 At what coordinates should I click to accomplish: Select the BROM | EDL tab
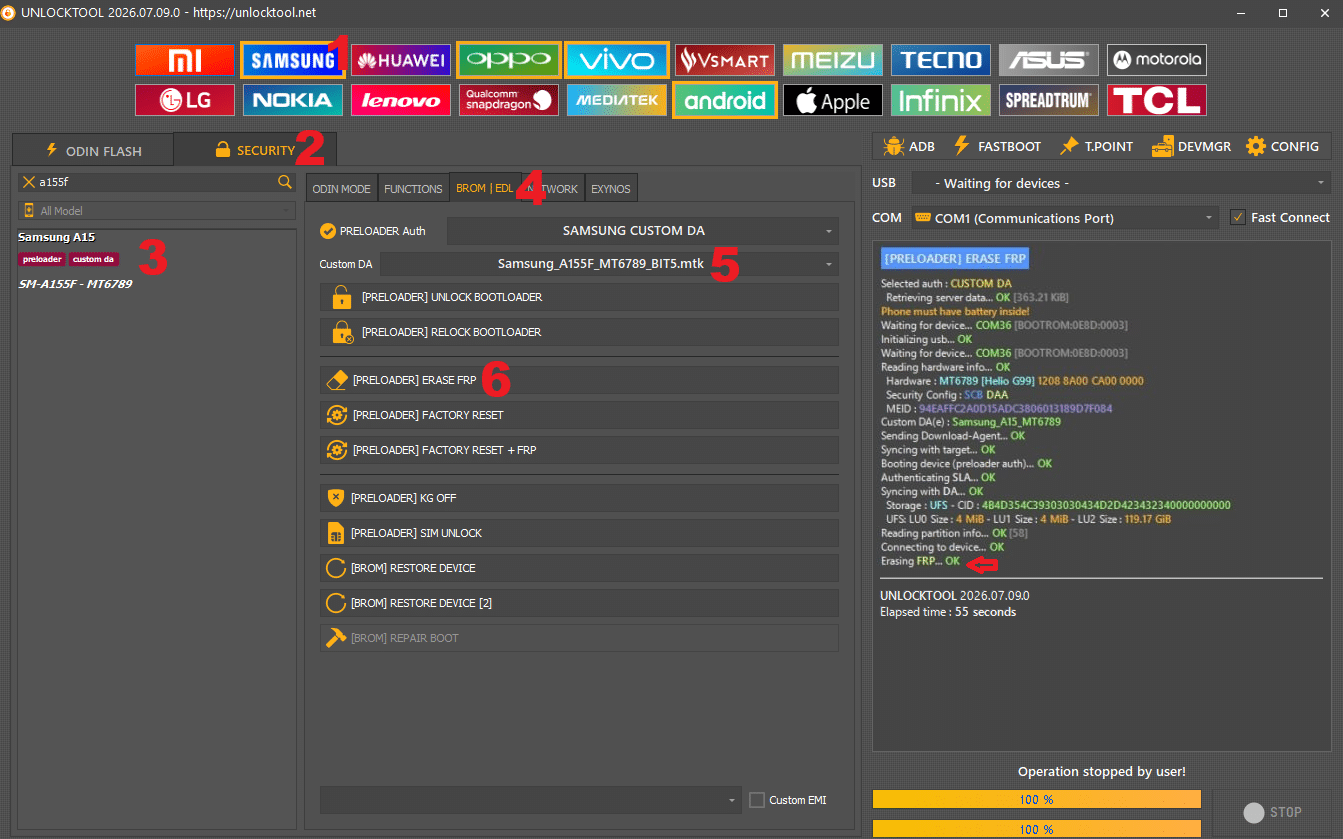[x=484, y=189]
